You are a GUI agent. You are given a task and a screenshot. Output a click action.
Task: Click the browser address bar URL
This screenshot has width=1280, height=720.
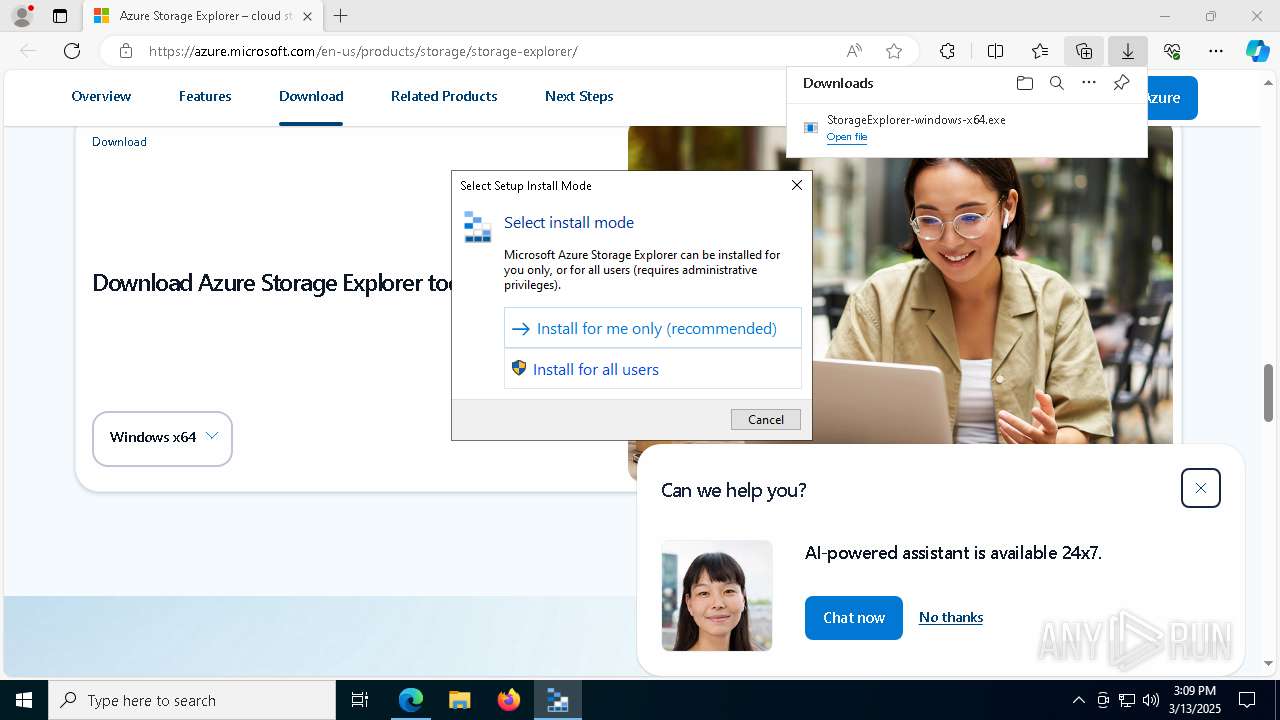pyautogui.click(x=363, y=51)
